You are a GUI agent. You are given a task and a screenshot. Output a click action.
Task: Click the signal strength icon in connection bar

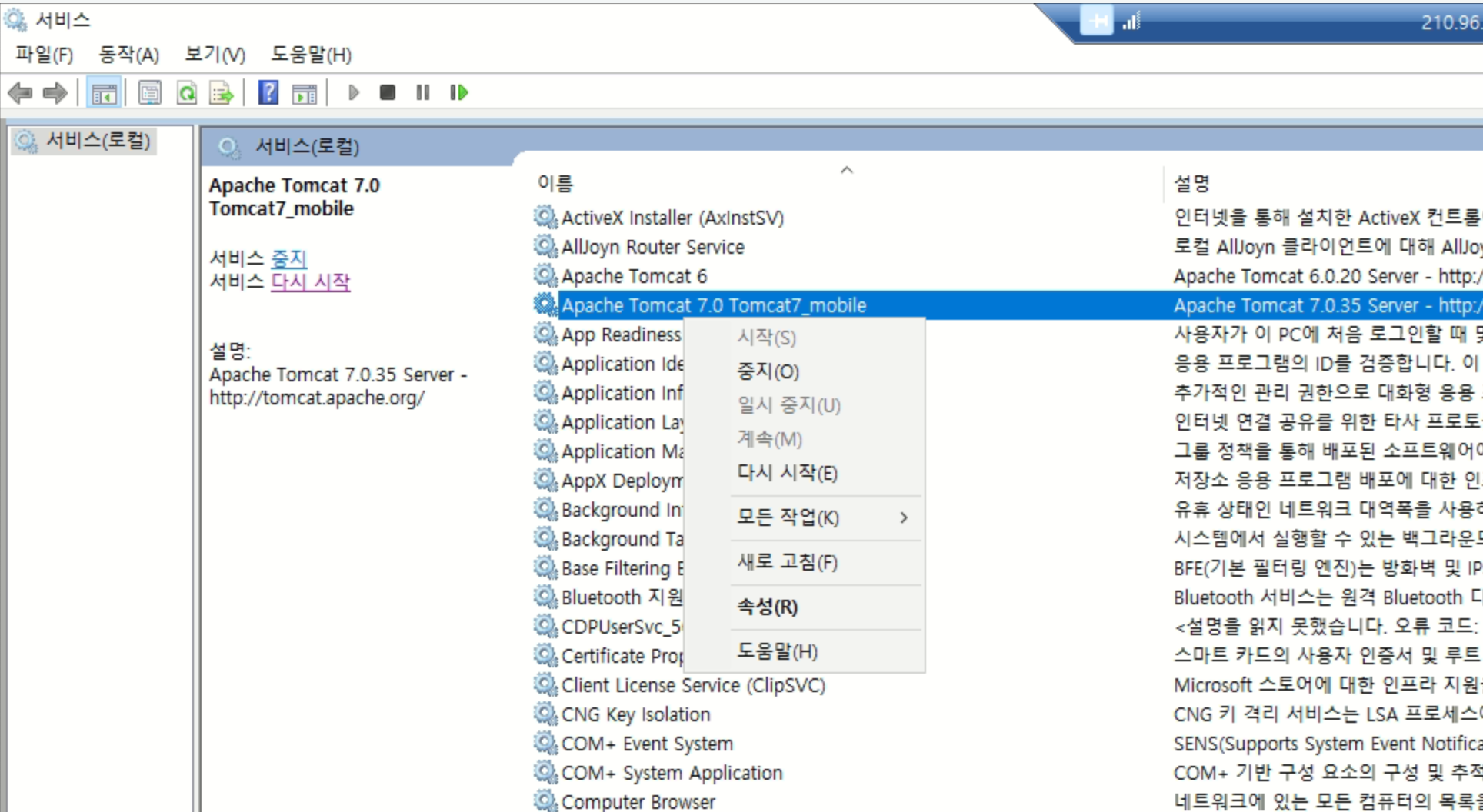[x=1131, y=22]
